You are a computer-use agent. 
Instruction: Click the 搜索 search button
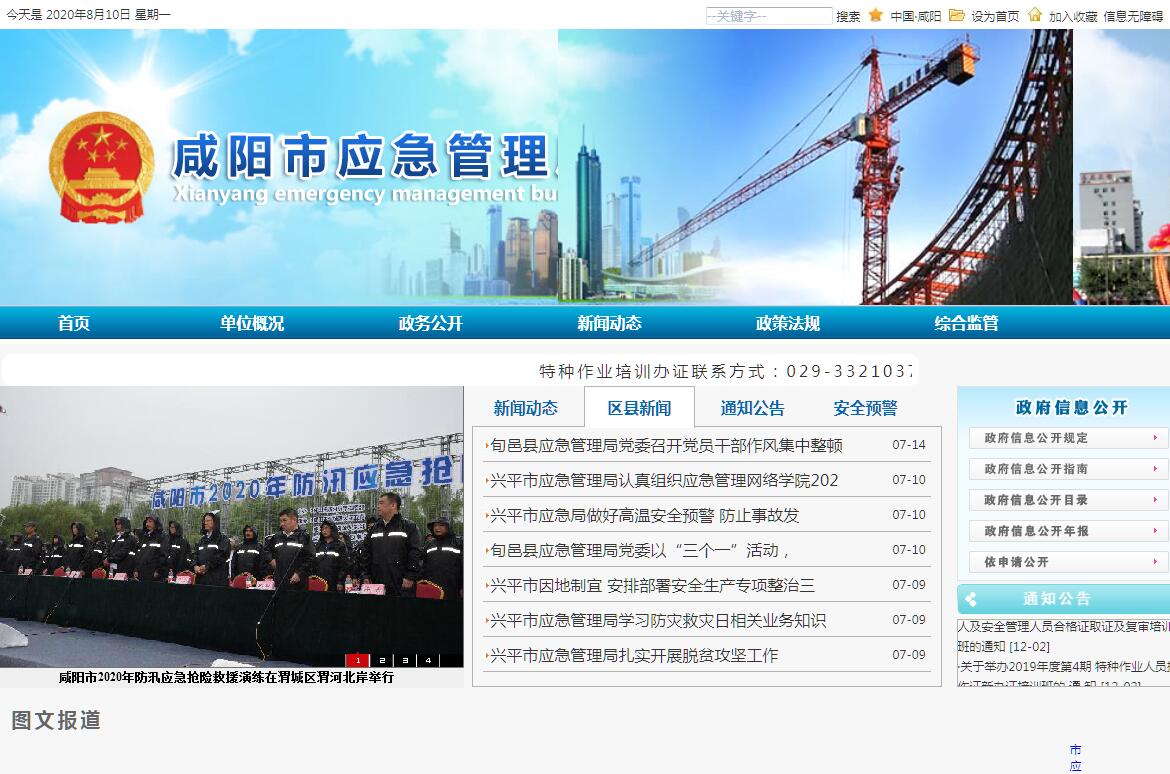pos(848,16)
